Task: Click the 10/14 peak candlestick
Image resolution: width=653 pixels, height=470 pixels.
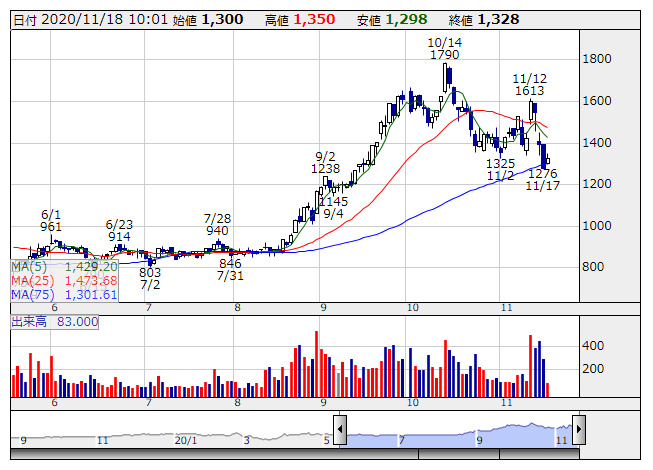Action: (x=445, y=77)
